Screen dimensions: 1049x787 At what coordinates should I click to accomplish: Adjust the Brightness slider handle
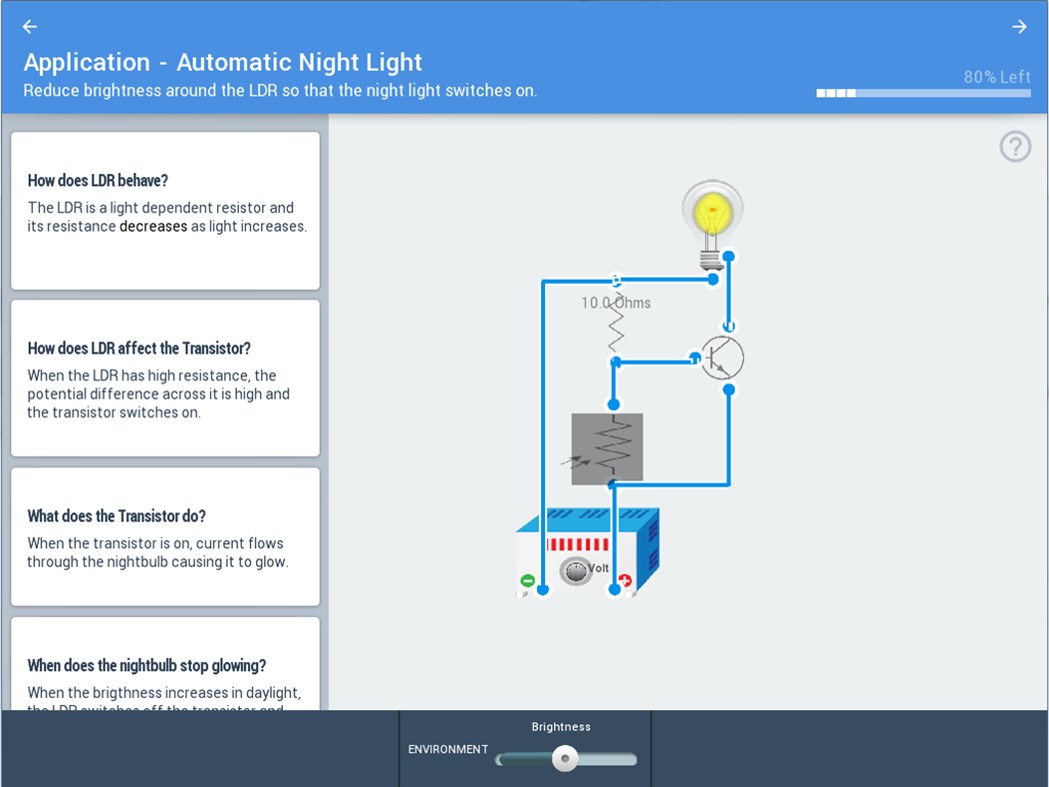pyautogui.click(x=564, y=759)
